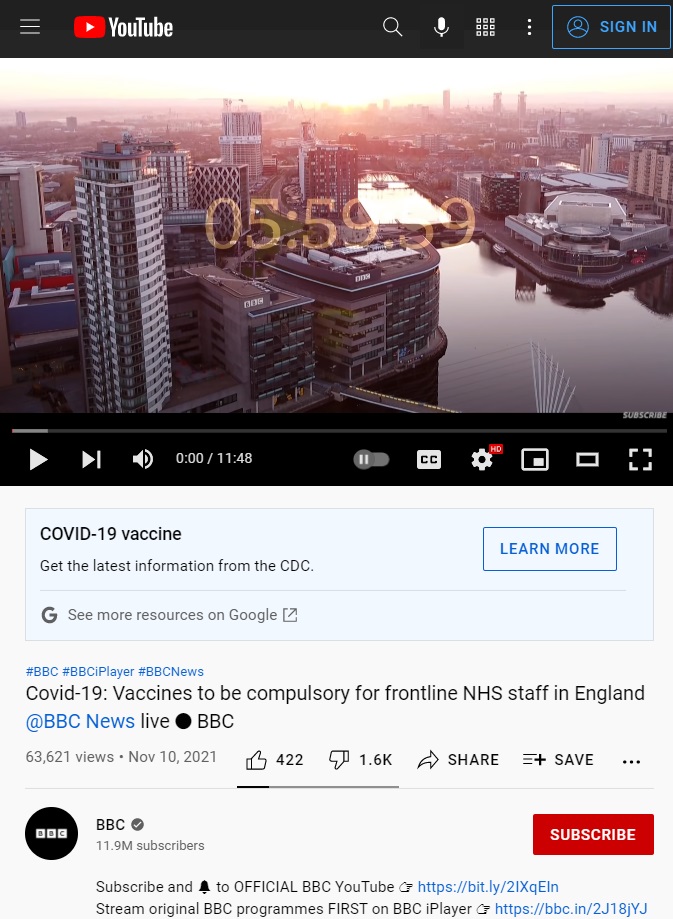Enter full screen mode
The width and height of the screenshot is (673, 919).
click(640, 460)
